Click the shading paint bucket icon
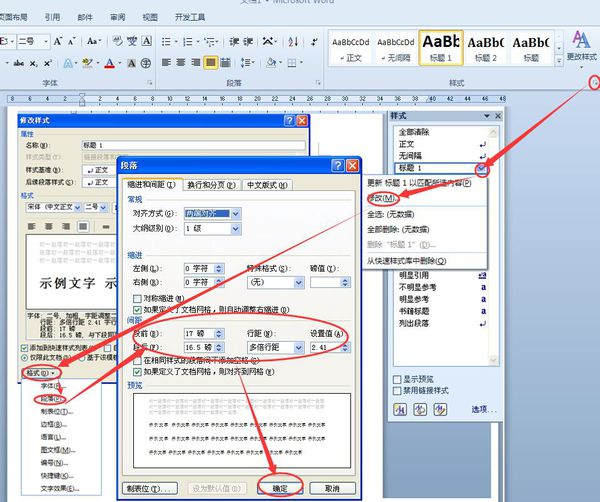The height and width of the screenshot is (502, 600). [x=271, y=62]
